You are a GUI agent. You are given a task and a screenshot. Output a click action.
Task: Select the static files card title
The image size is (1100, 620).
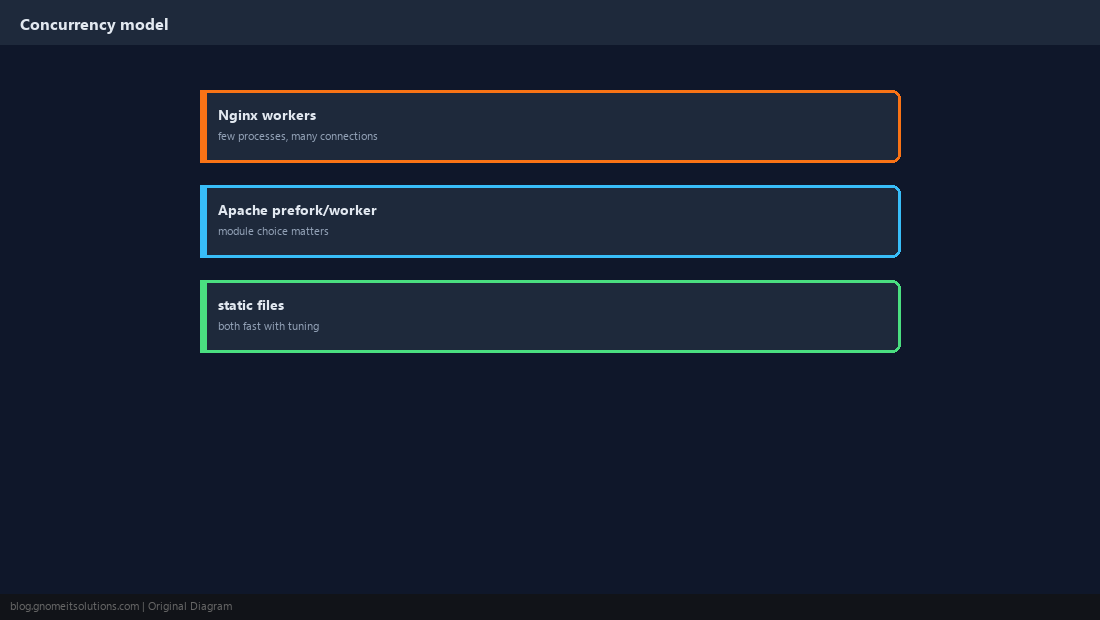[250, 305]
